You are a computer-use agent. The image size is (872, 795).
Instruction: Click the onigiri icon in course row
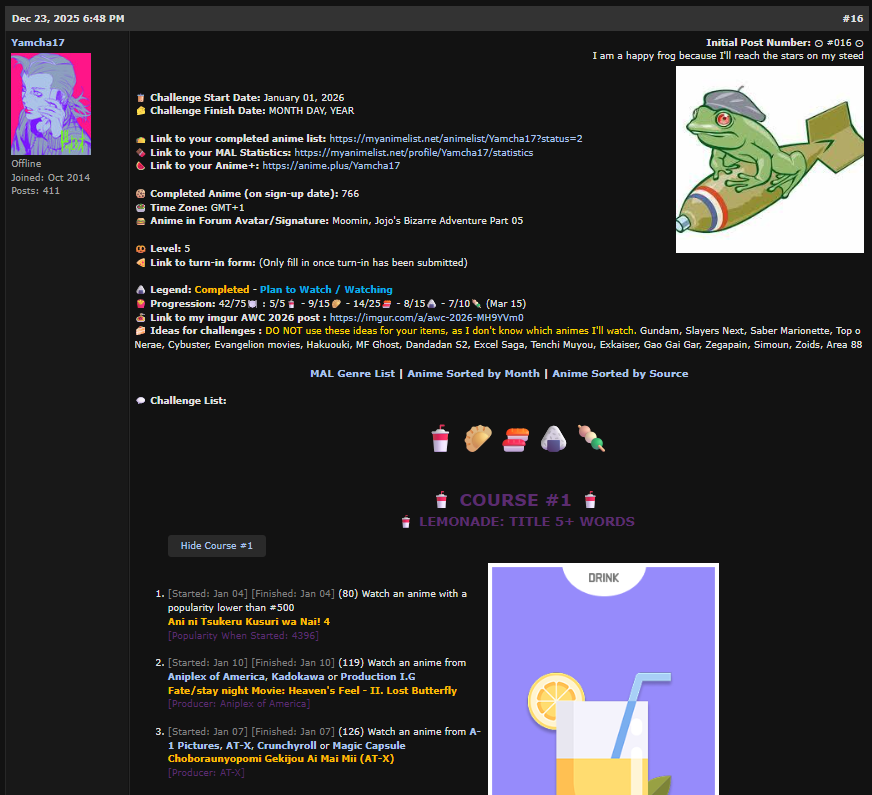point(553,439)
